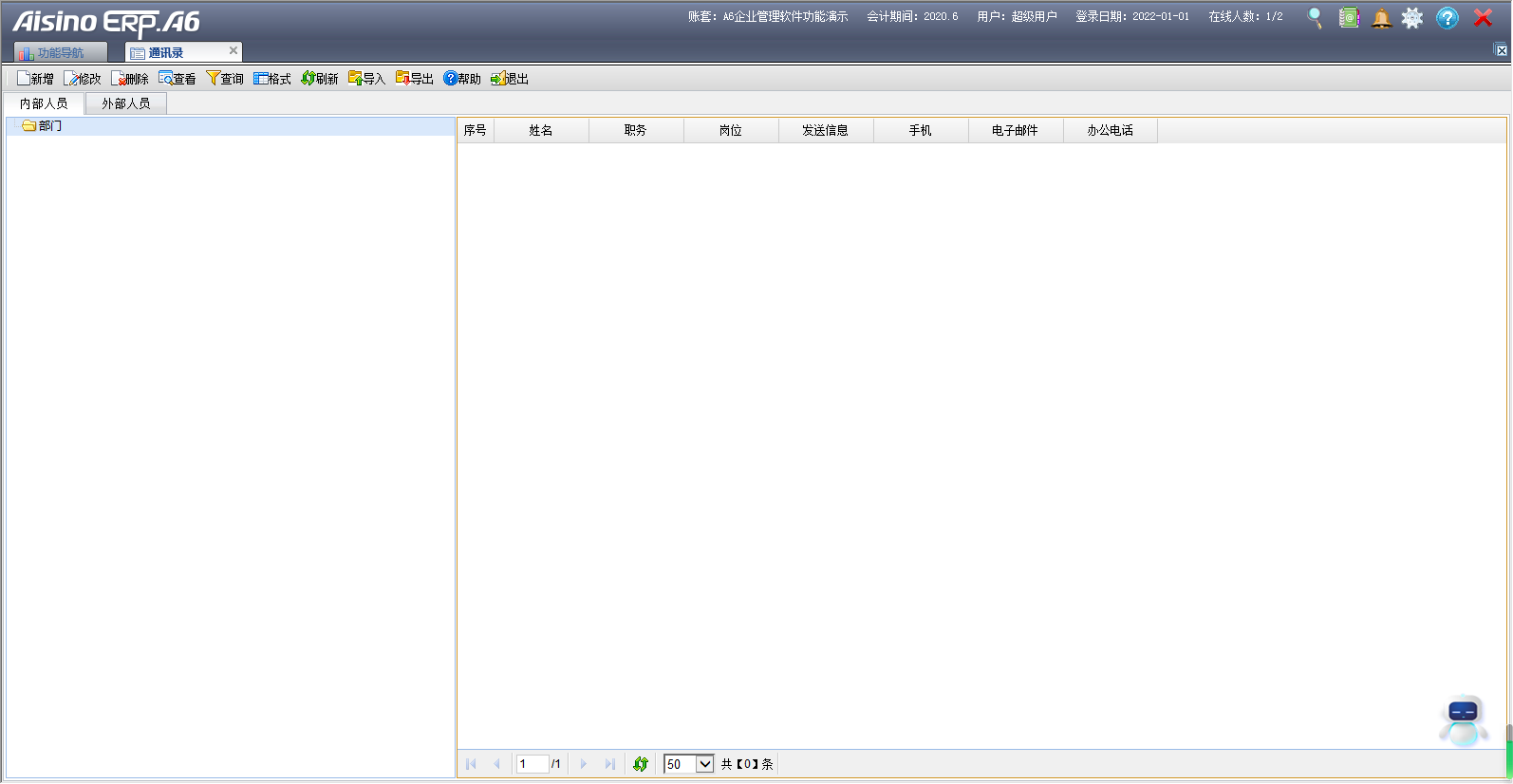Open the page size dropdown showing 50
The width and height of the screenshot is (1513, 784).
tap(704, 764)
